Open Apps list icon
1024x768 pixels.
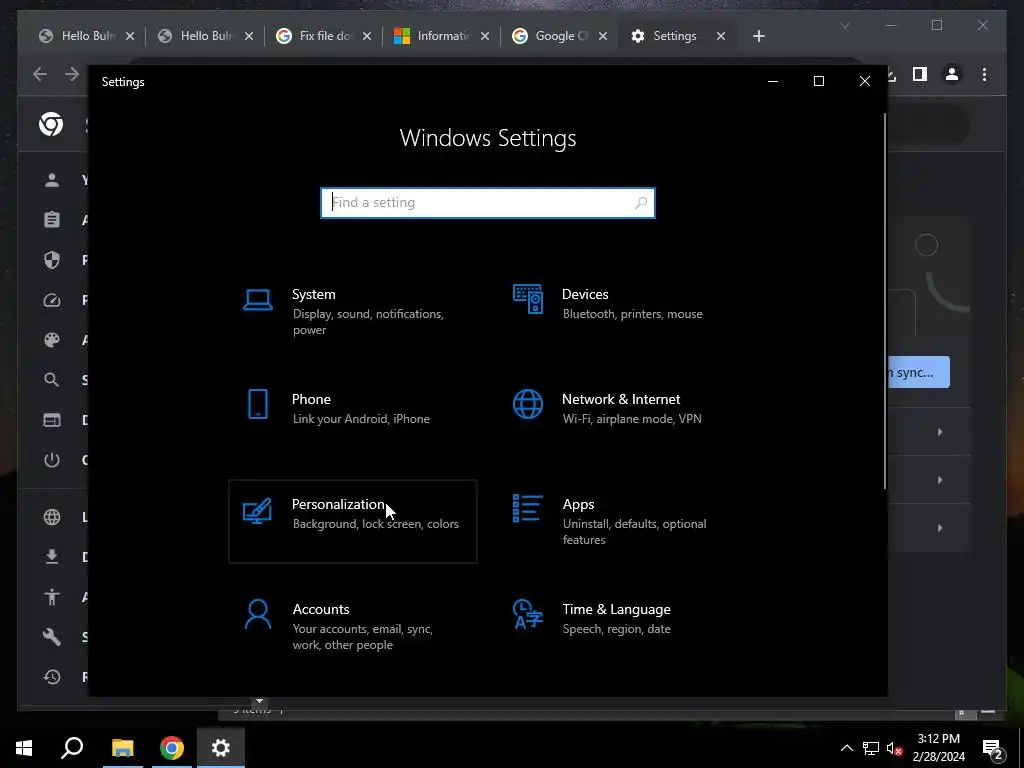pyautogui.click(x=528, y=508)
